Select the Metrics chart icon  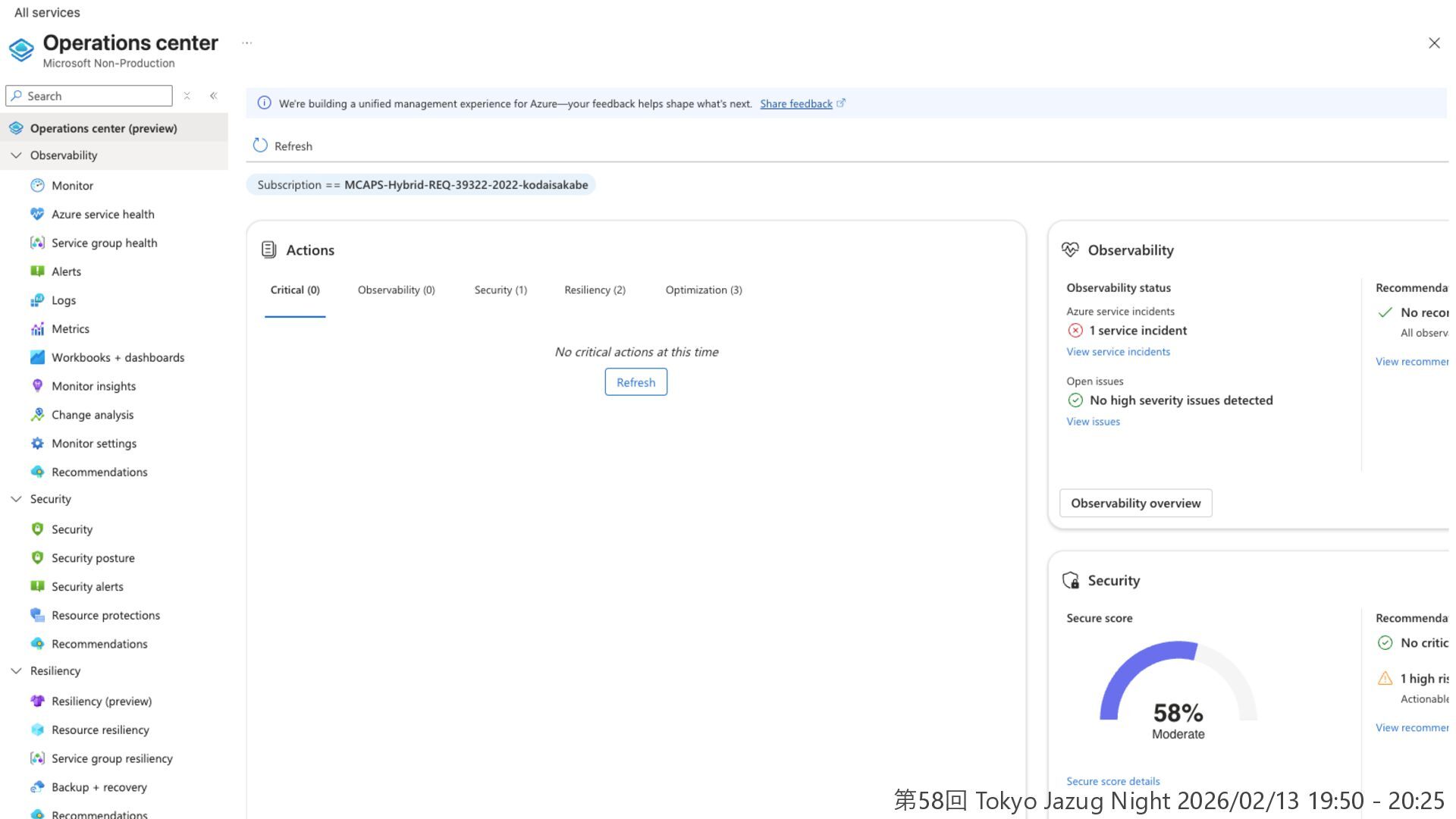point(37,329)
